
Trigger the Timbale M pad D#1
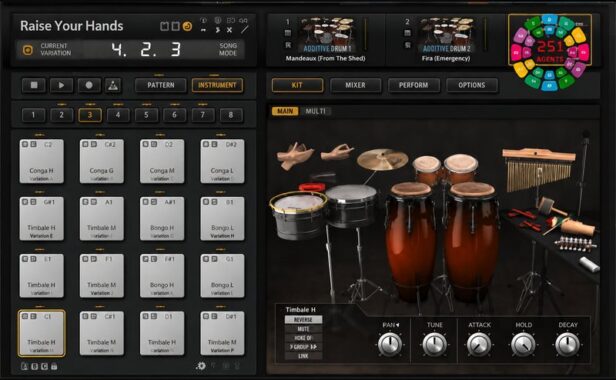[222, 333]
